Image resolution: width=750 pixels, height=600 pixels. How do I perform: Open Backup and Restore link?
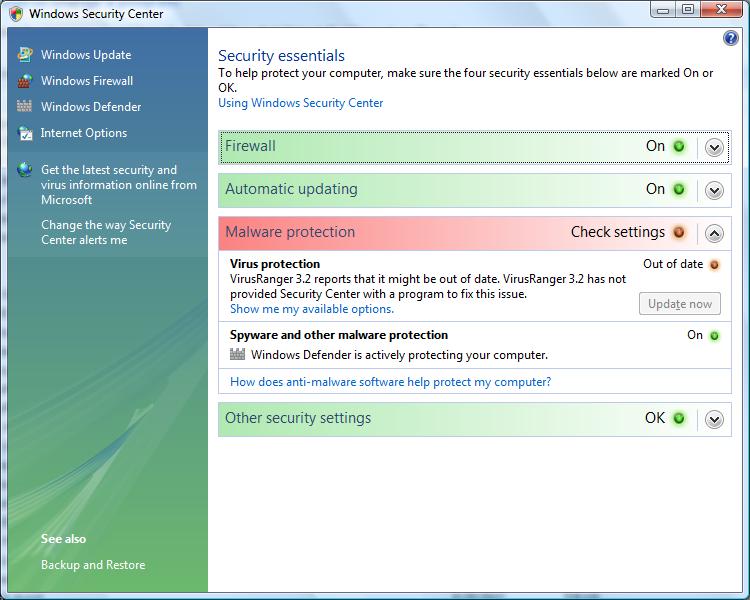coord(93,565)
